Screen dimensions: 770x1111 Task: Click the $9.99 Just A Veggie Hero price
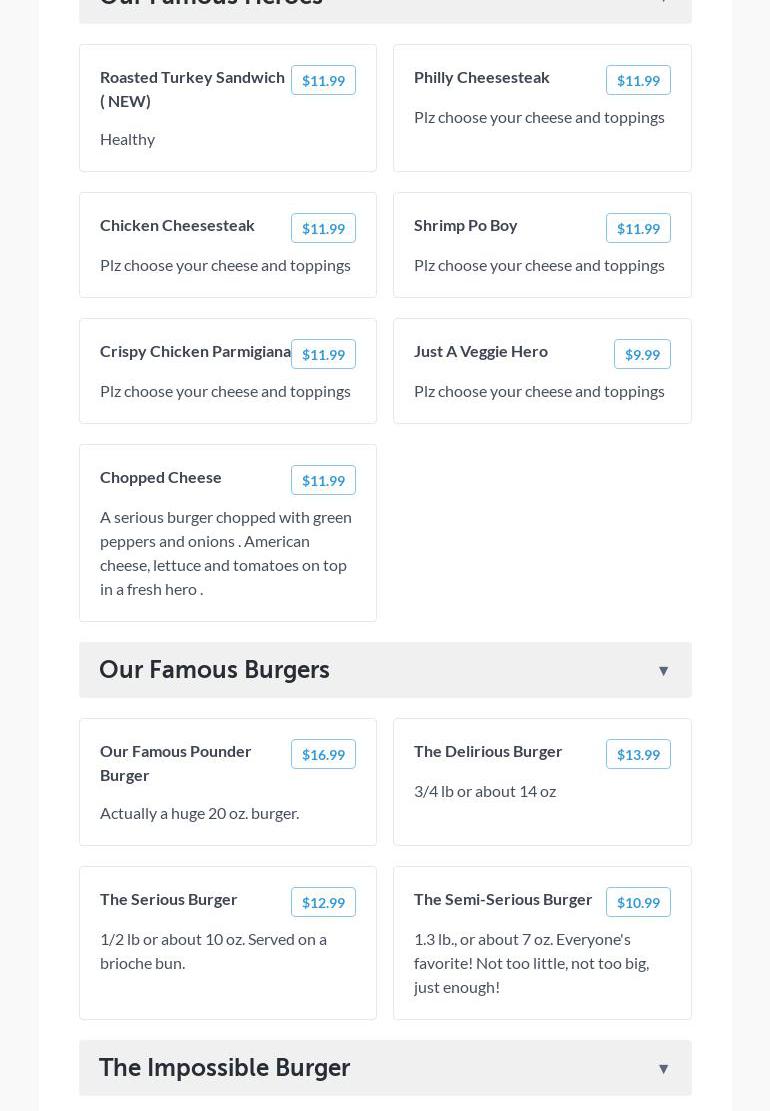point(642,355)
